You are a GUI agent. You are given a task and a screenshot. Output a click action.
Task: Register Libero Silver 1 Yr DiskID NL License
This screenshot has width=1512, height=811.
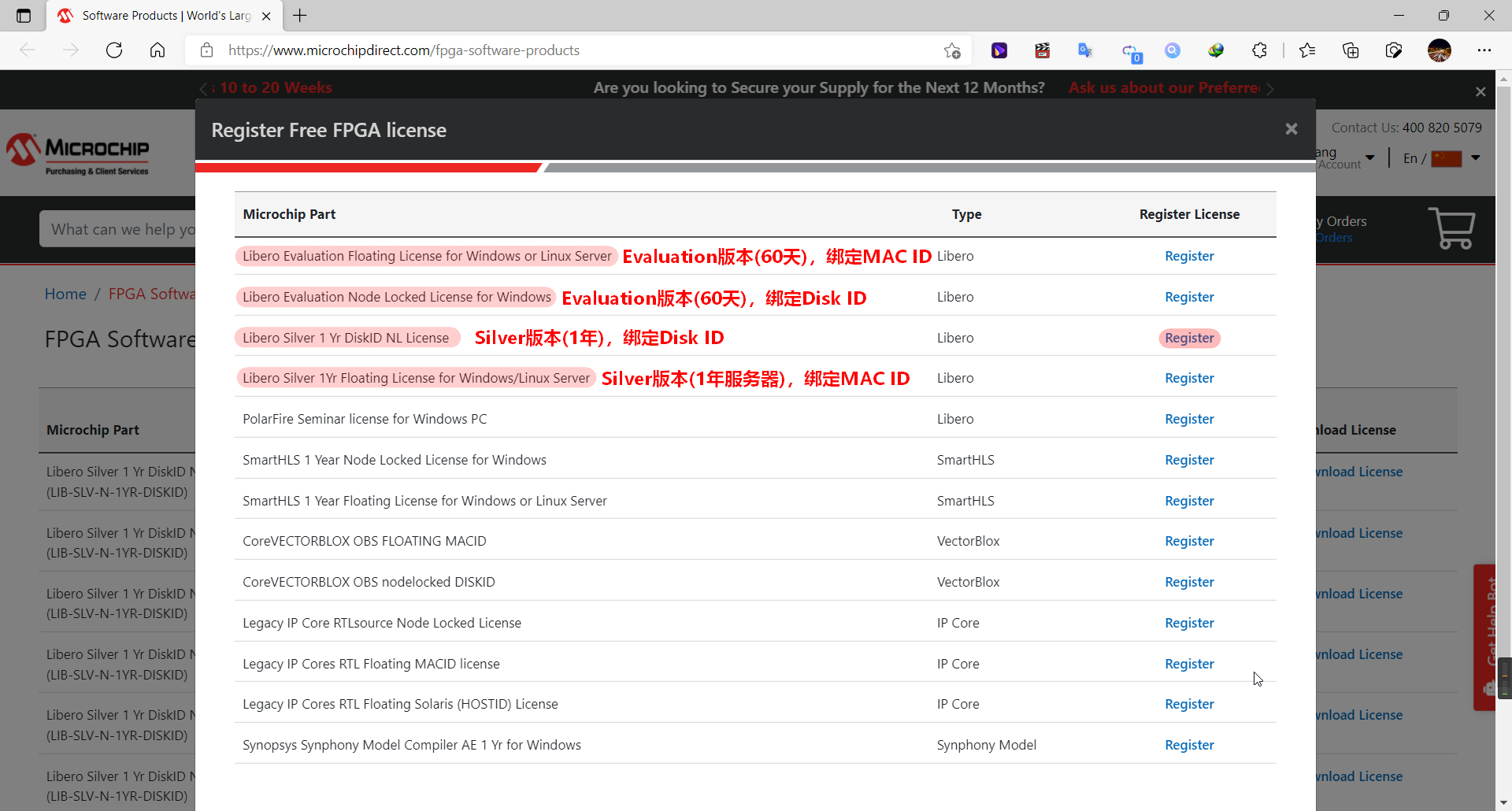1189,338
